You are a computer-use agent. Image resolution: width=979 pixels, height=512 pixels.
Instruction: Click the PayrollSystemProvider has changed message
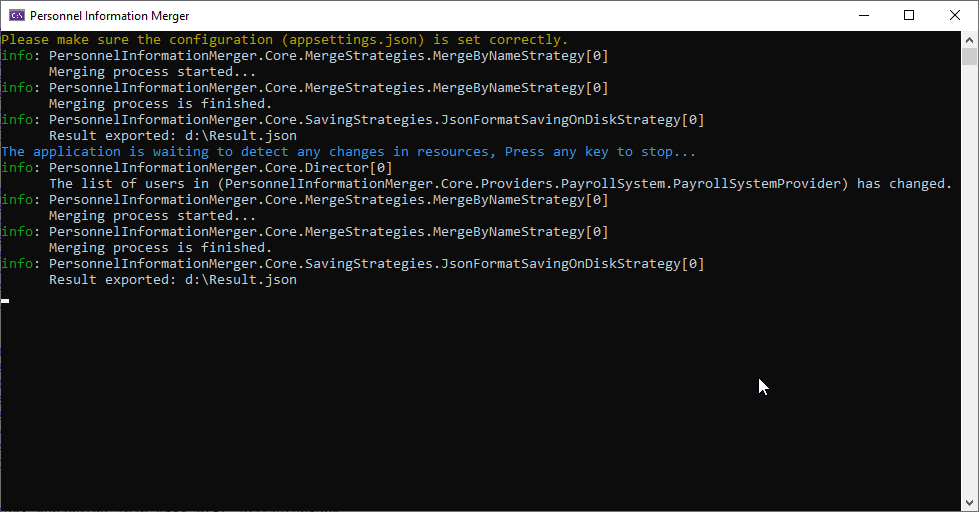pos(501,184)
